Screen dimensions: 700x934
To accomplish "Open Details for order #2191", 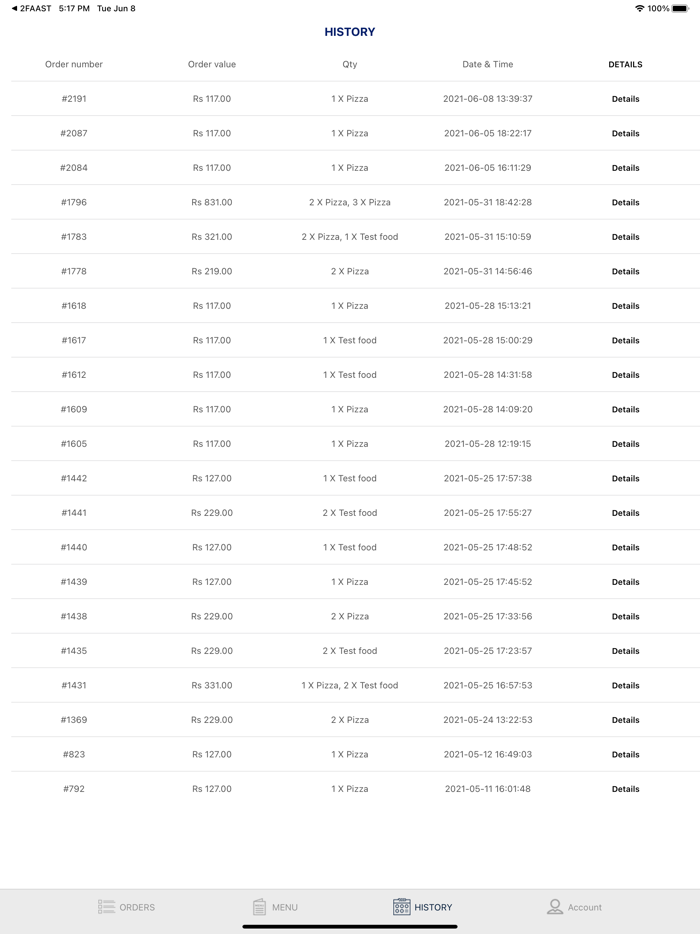I will click(625, 99).
